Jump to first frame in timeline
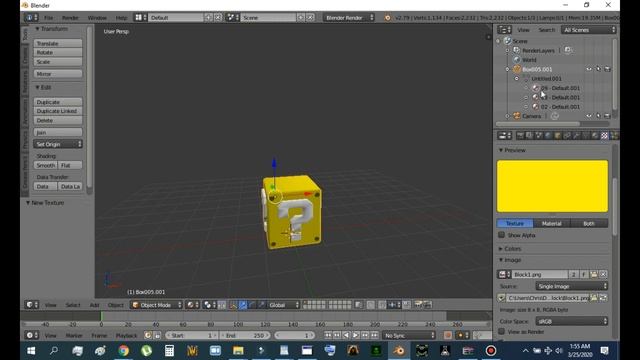The height and width of the screenshot is (360, 640). pos(328,335)
